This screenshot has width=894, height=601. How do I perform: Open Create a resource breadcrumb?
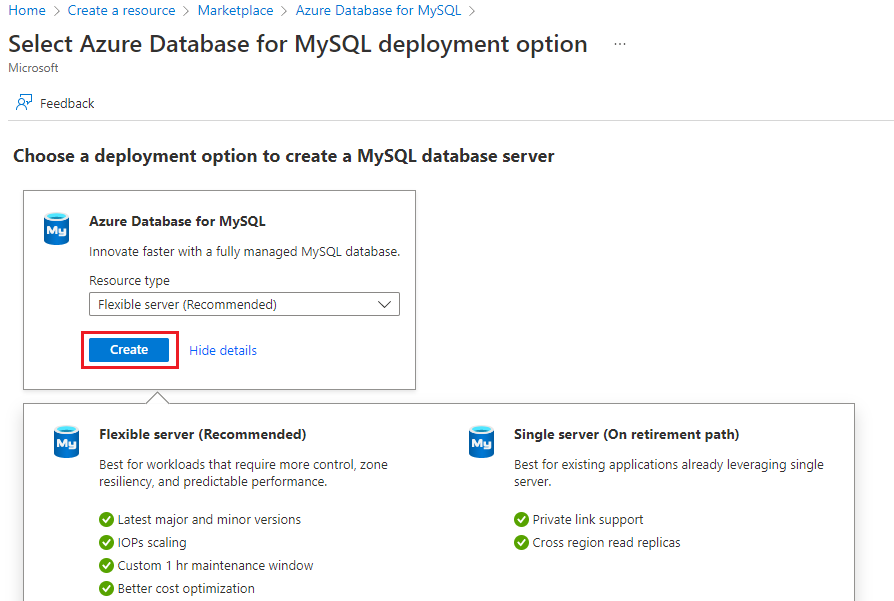121,10
